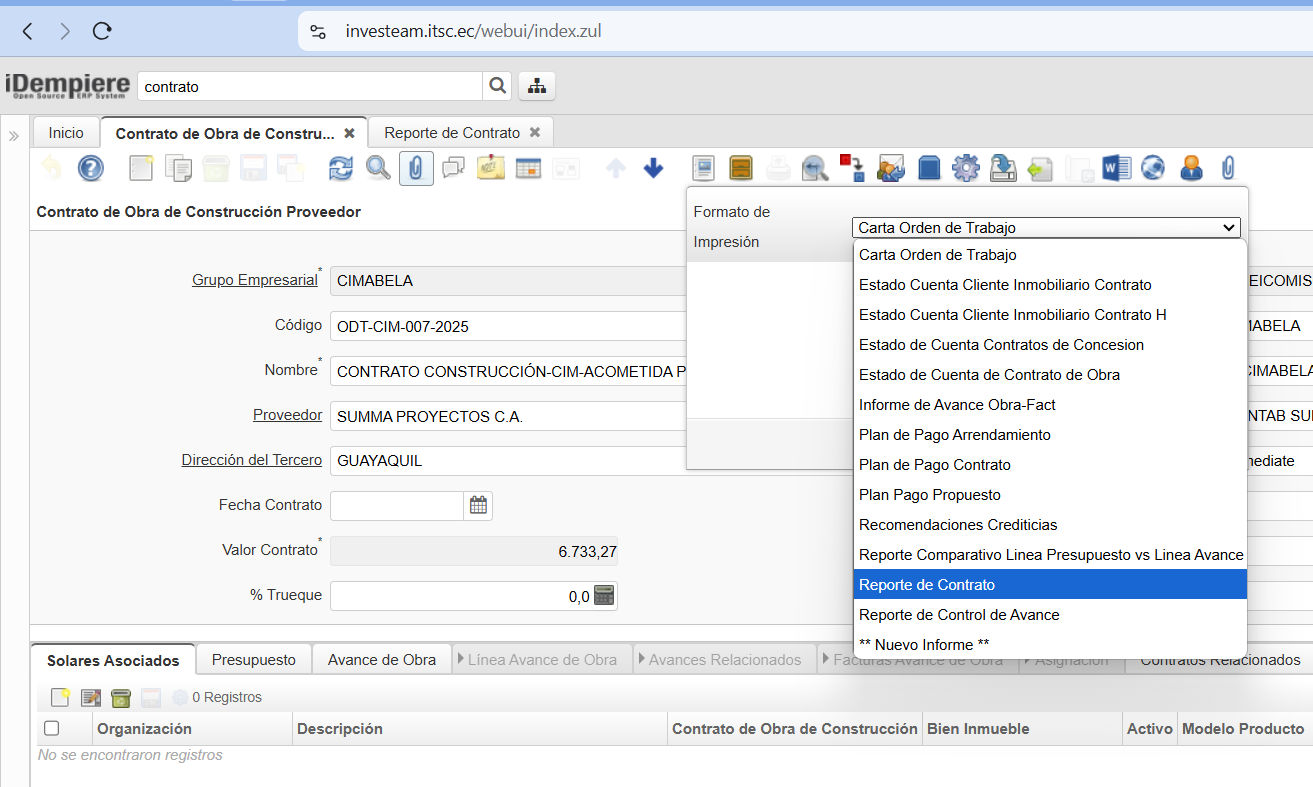Open the menu tree icon beside search

click(537, 86)
